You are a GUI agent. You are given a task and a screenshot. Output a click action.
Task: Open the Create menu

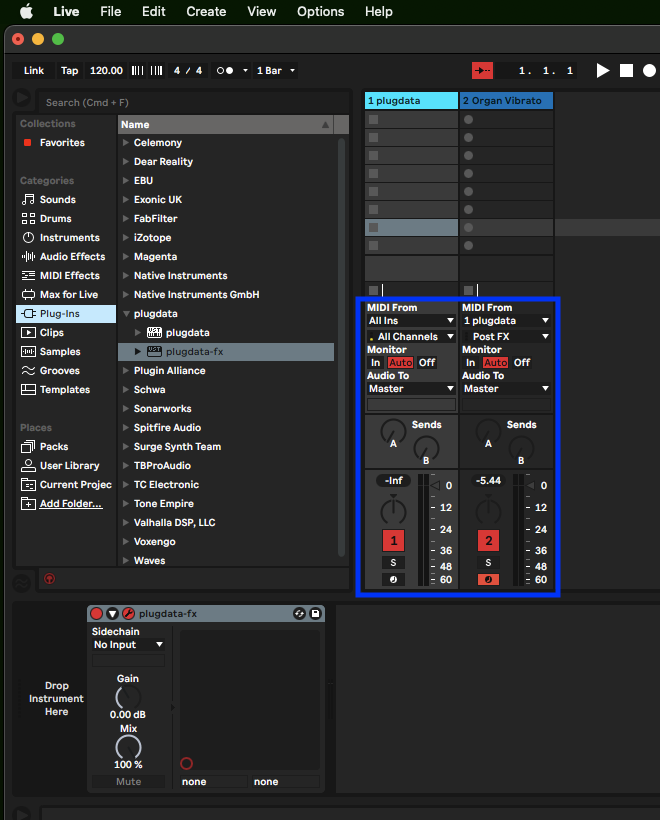point(206,12)
